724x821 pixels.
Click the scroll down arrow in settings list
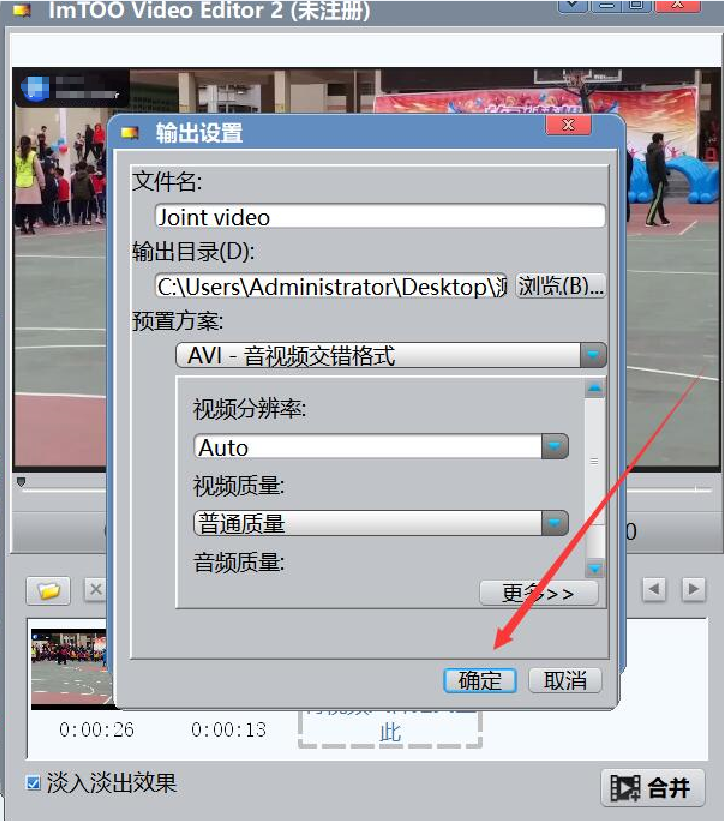coord(595,568)
